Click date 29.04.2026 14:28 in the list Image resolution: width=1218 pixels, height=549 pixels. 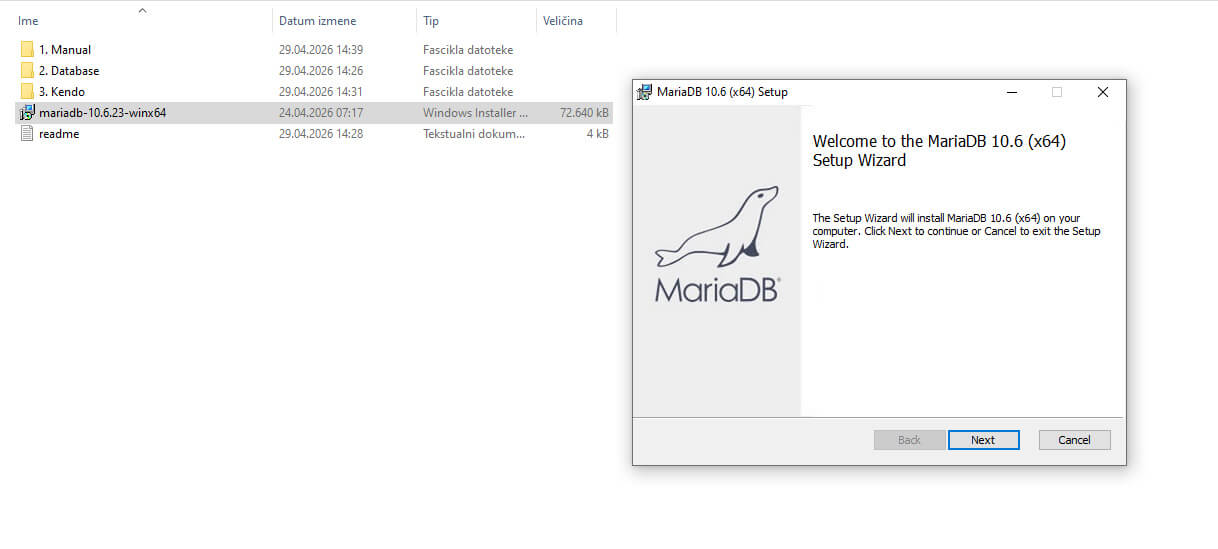click(321, 134)
